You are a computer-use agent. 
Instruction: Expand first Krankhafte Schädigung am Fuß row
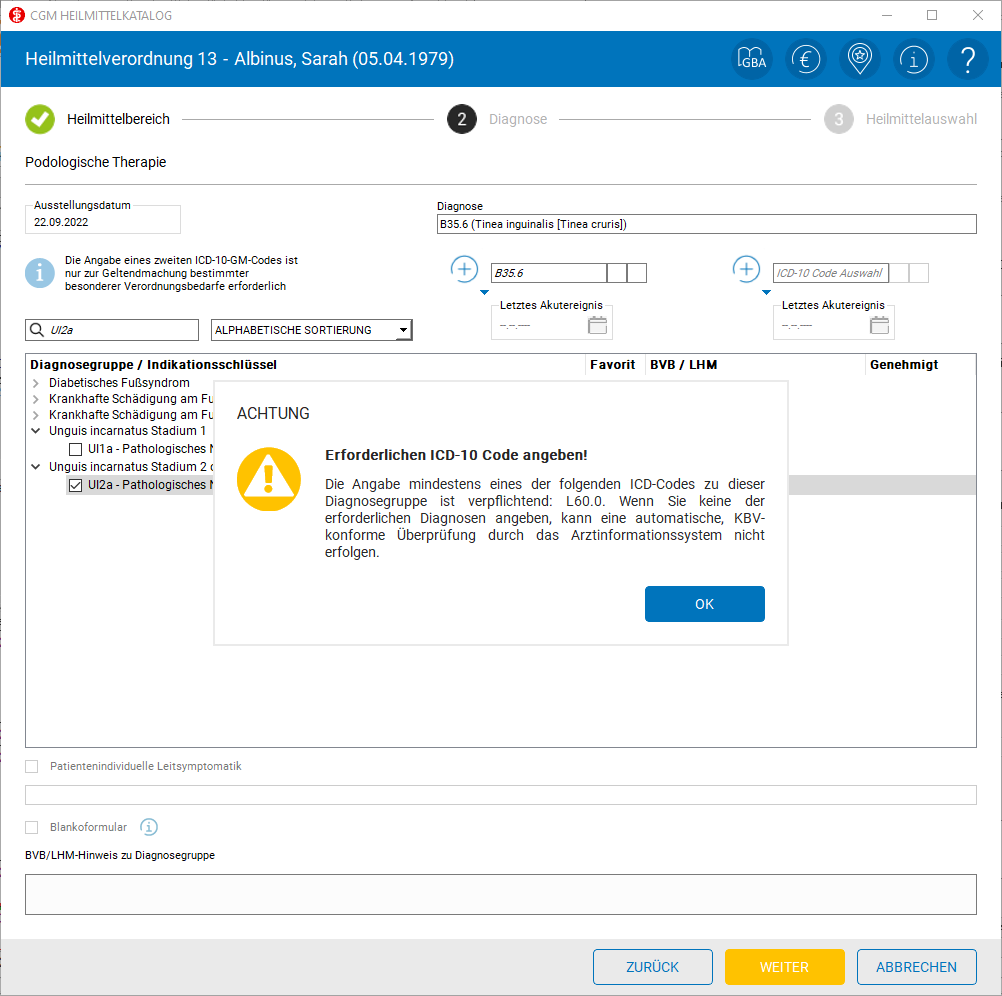pyautogui.click(x=36, y=399)
